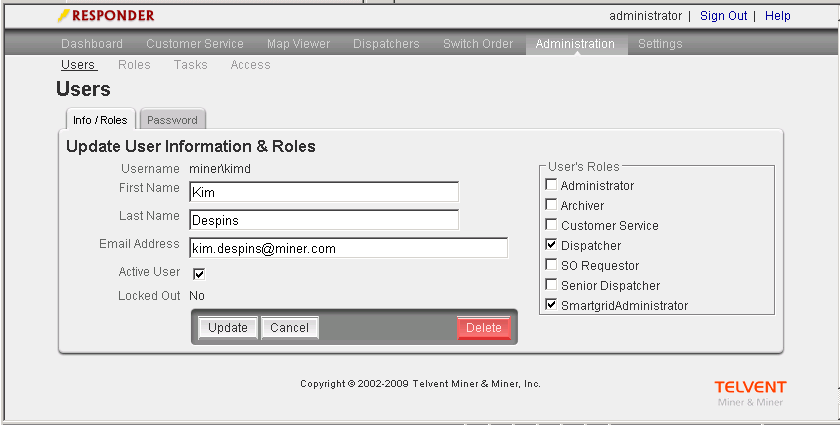
Task: Enable the Senior Dispatcher role
Action: point(551,286)
